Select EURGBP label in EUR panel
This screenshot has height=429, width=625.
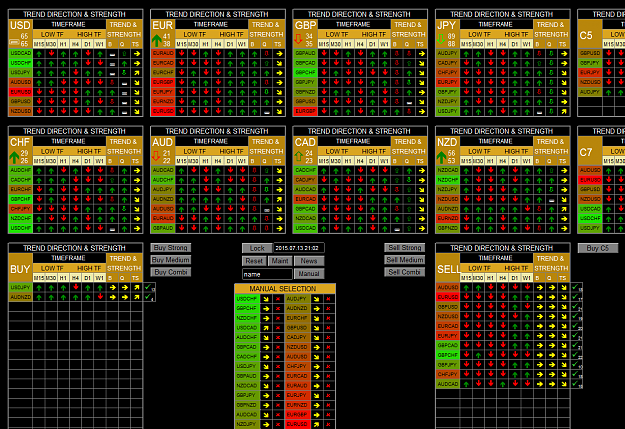(163, 82)
